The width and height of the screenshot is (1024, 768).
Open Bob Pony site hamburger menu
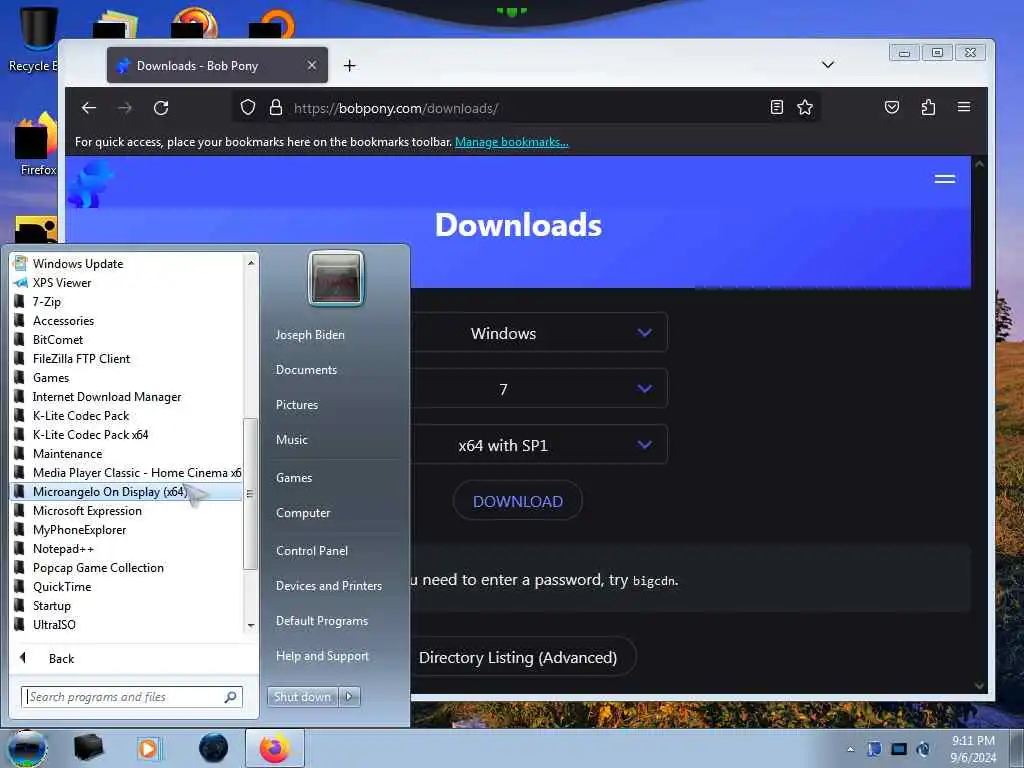(x=944, y=179)
